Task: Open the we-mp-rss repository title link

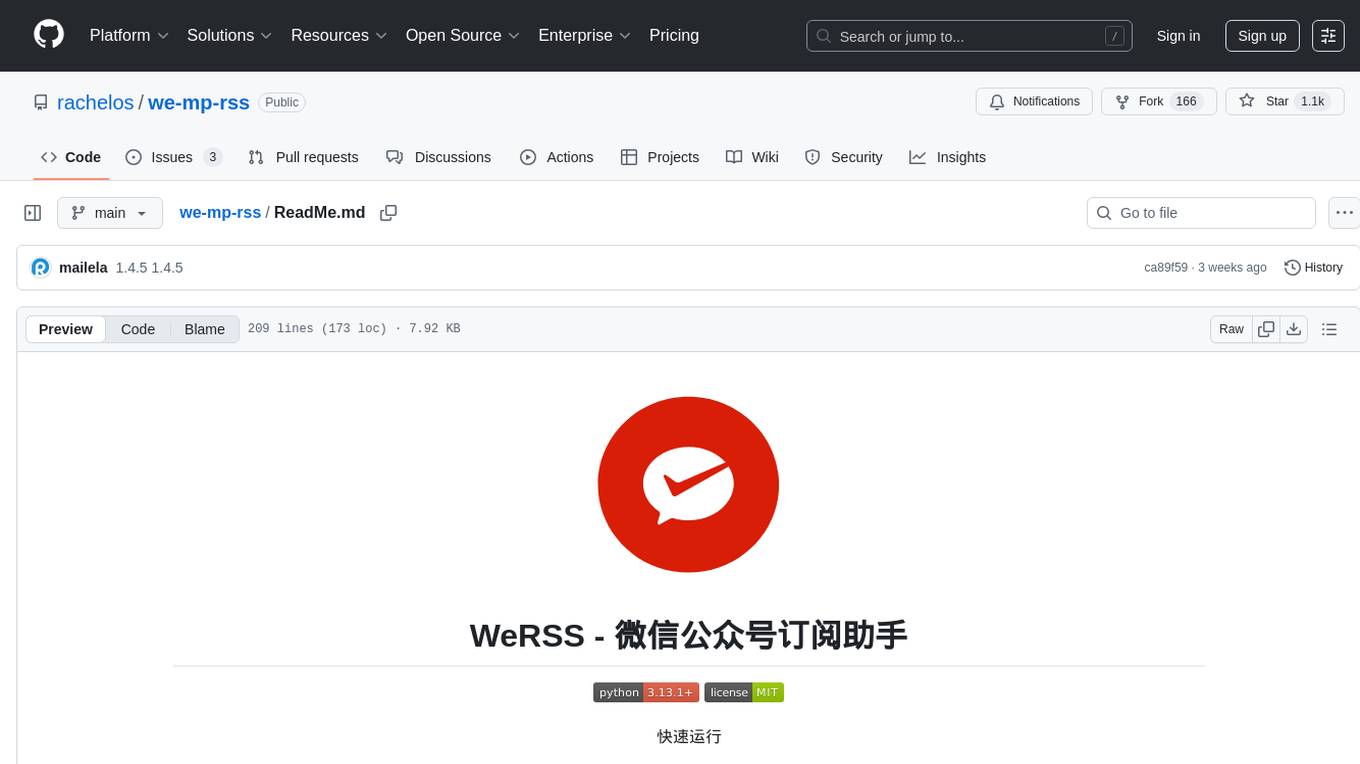Action: (x=199, y=102)
